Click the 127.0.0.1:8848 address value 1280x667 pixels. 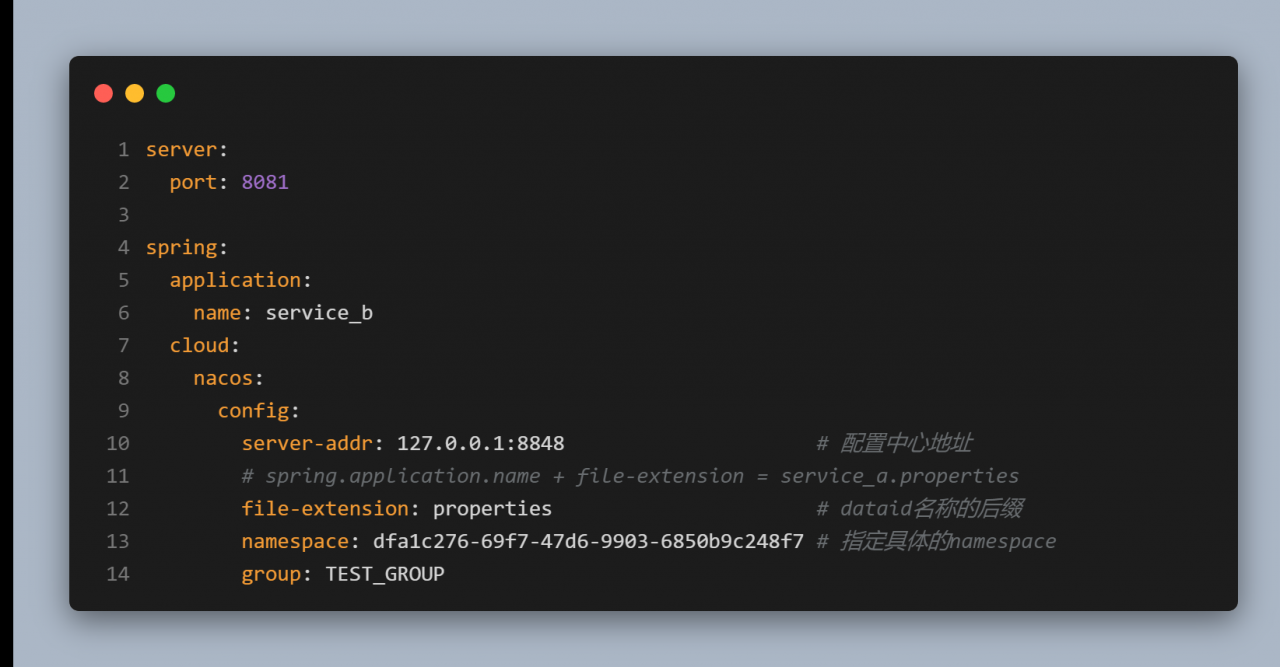(481, 443)
